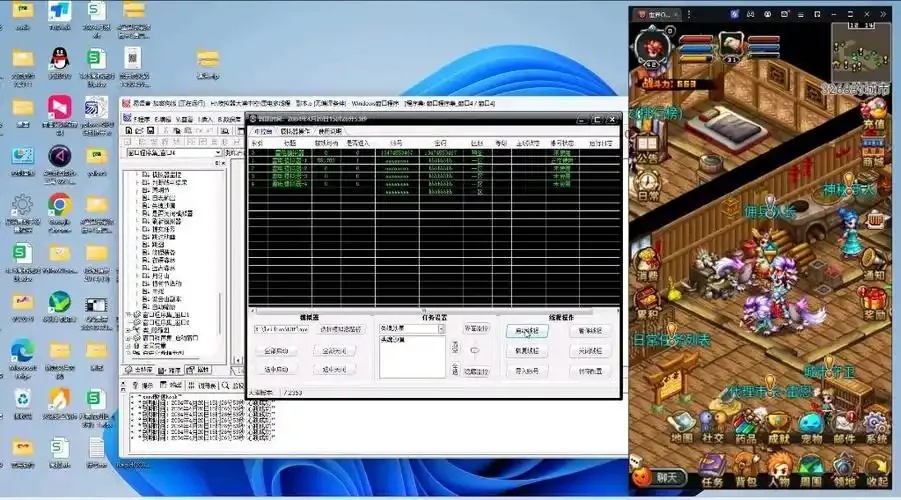The image size is (901, 500).
Task: Click the player avatar portrait in game
Action: pos(651,47)
